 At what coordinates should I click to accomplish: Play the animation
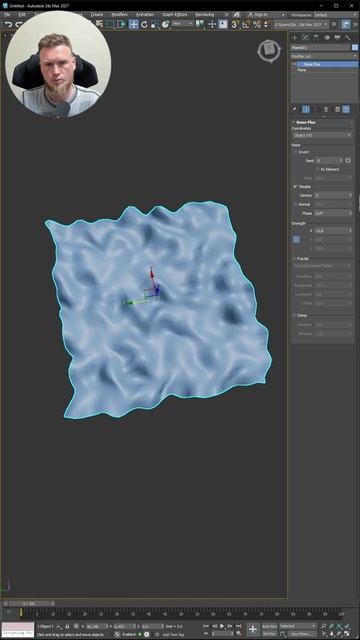coord(222,626)
